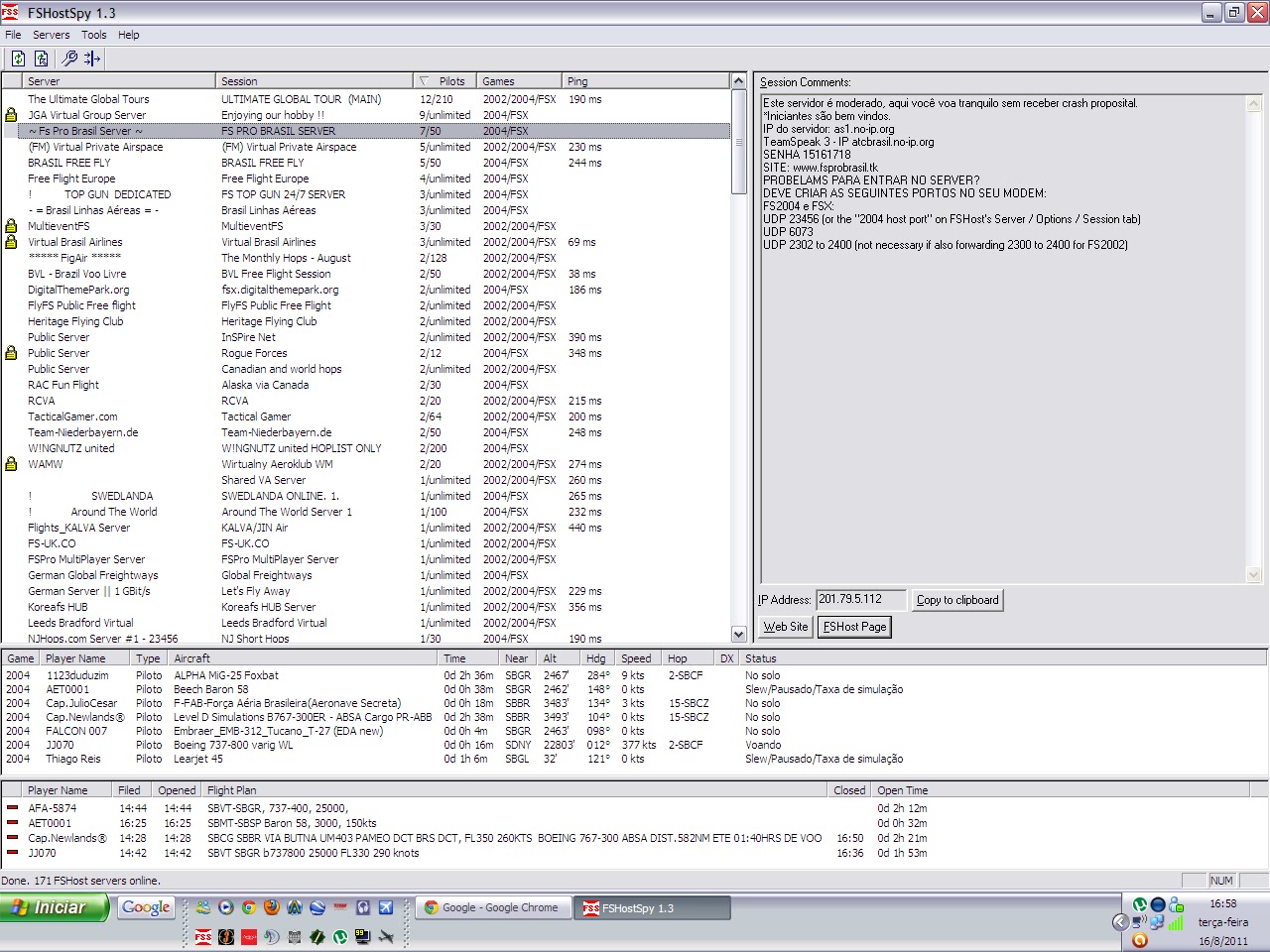Launch Google Chrome from quick launch
This screenshot has height=952, width=1270.
(248, 907)
